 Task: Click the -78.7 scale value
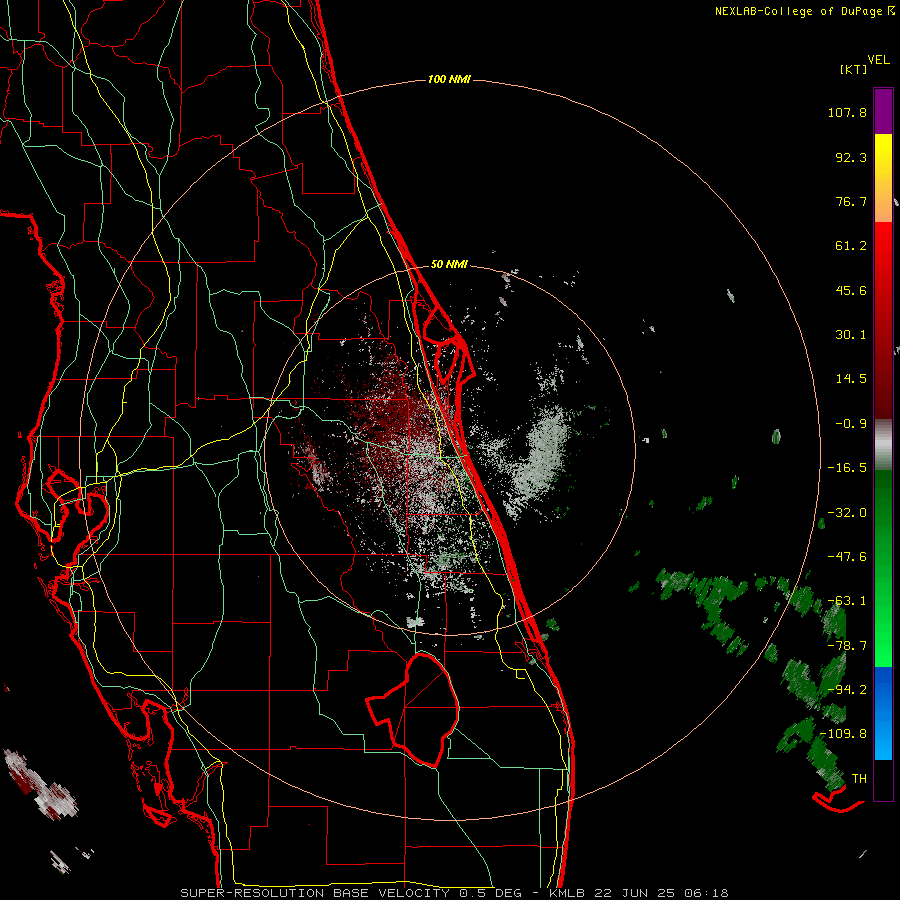coord(847,646)
